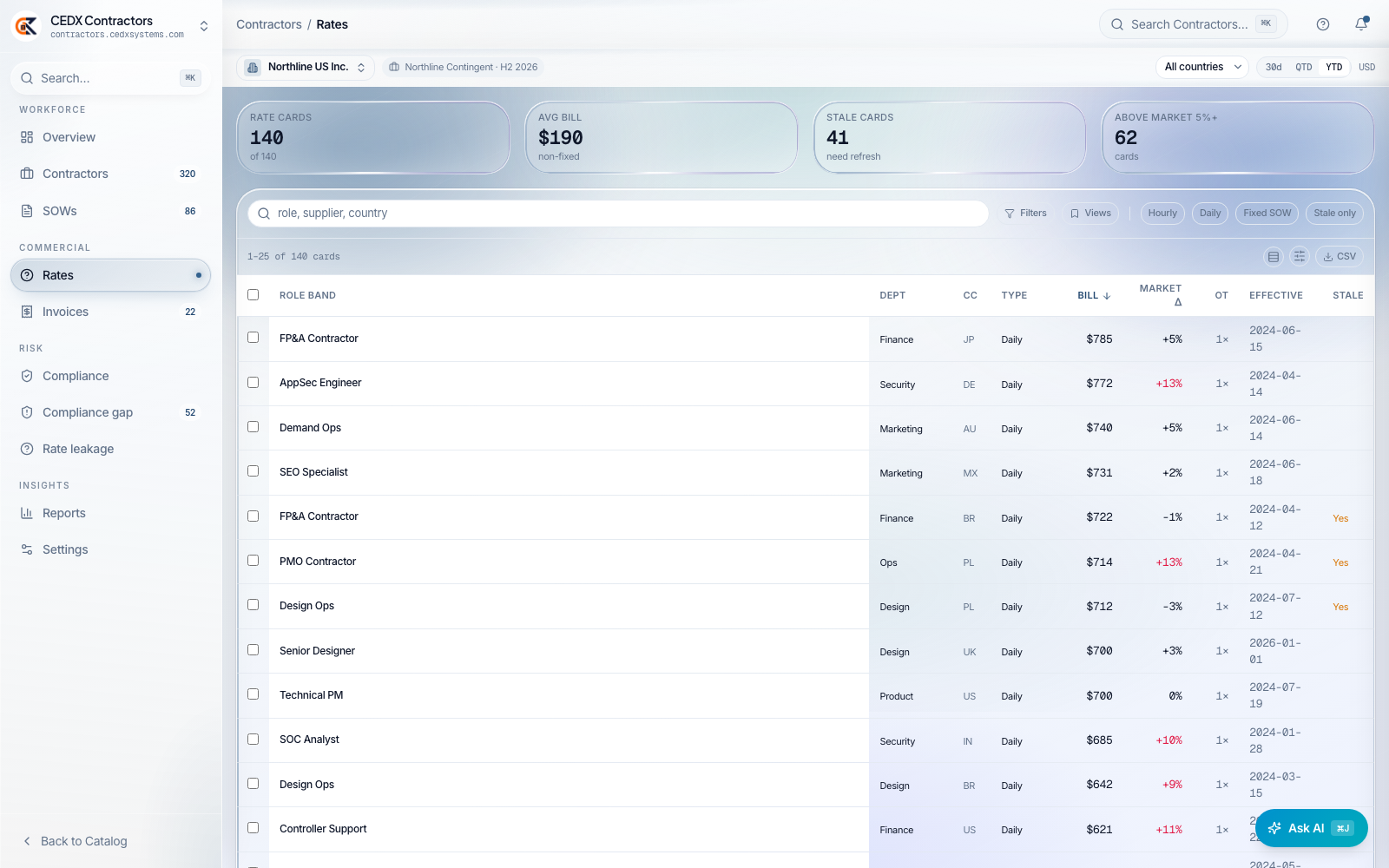Click the bookmark icon on Views
1389x868 pixels.
(x=1075, y=214)
